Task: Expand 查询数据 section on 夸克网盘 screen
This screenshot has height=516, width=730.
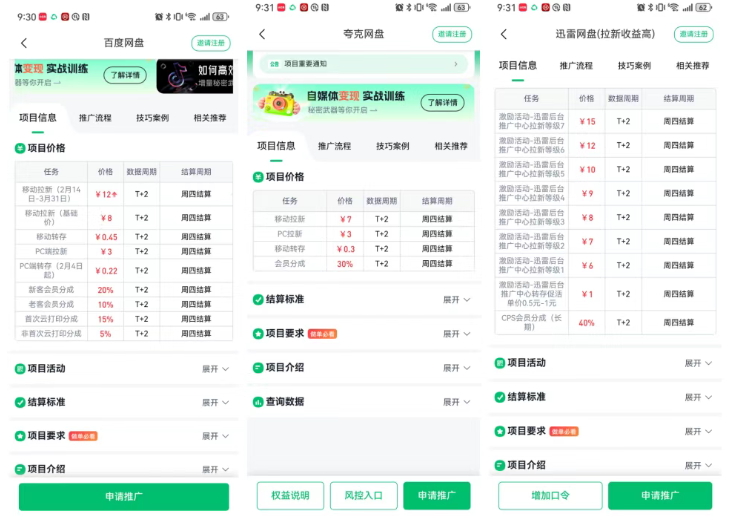Action: [x=457, y=401]
